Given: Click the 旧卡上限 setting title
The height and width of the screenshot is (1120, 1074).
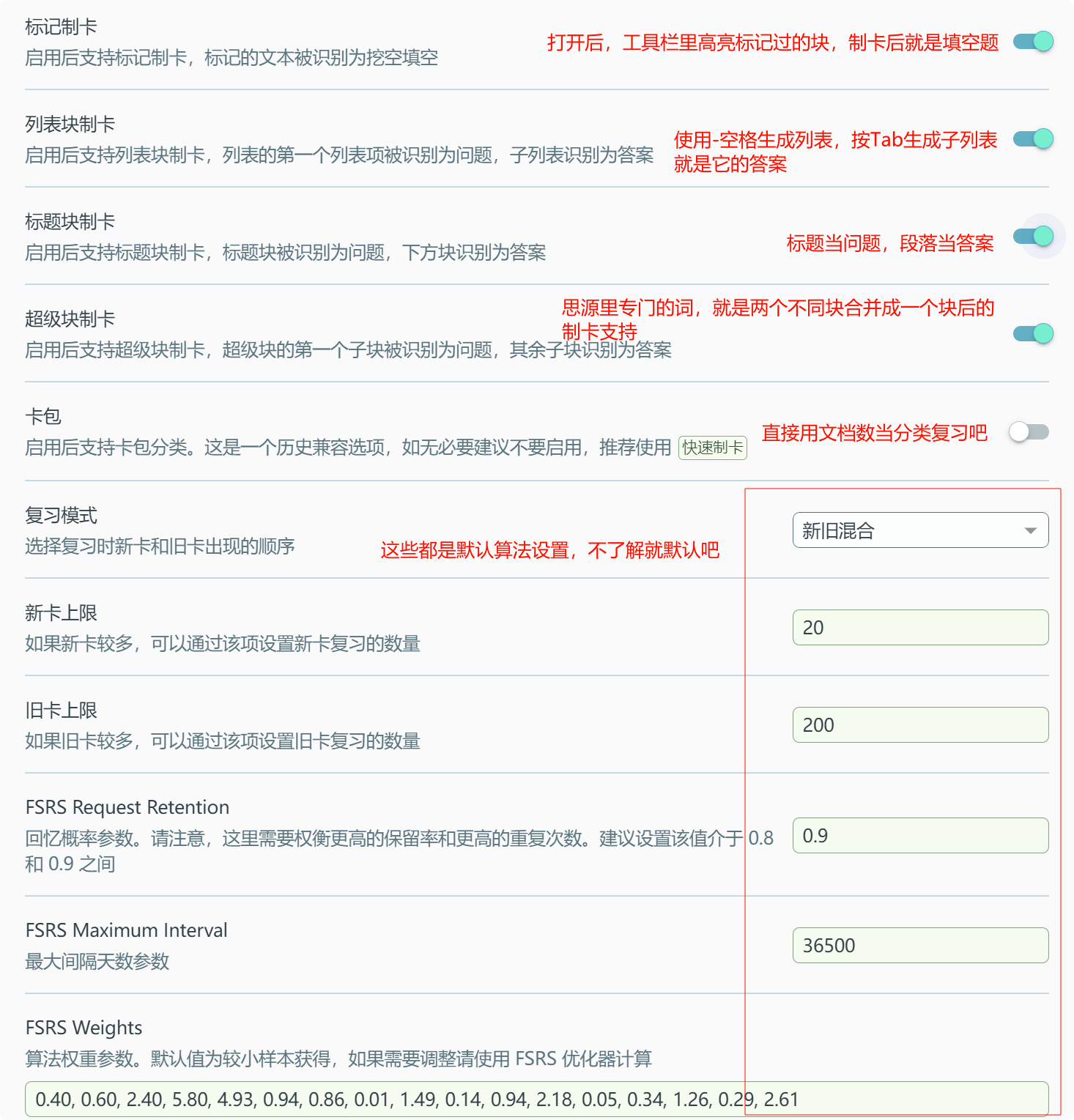Looking at the screenshot, I should pos(61,711).
